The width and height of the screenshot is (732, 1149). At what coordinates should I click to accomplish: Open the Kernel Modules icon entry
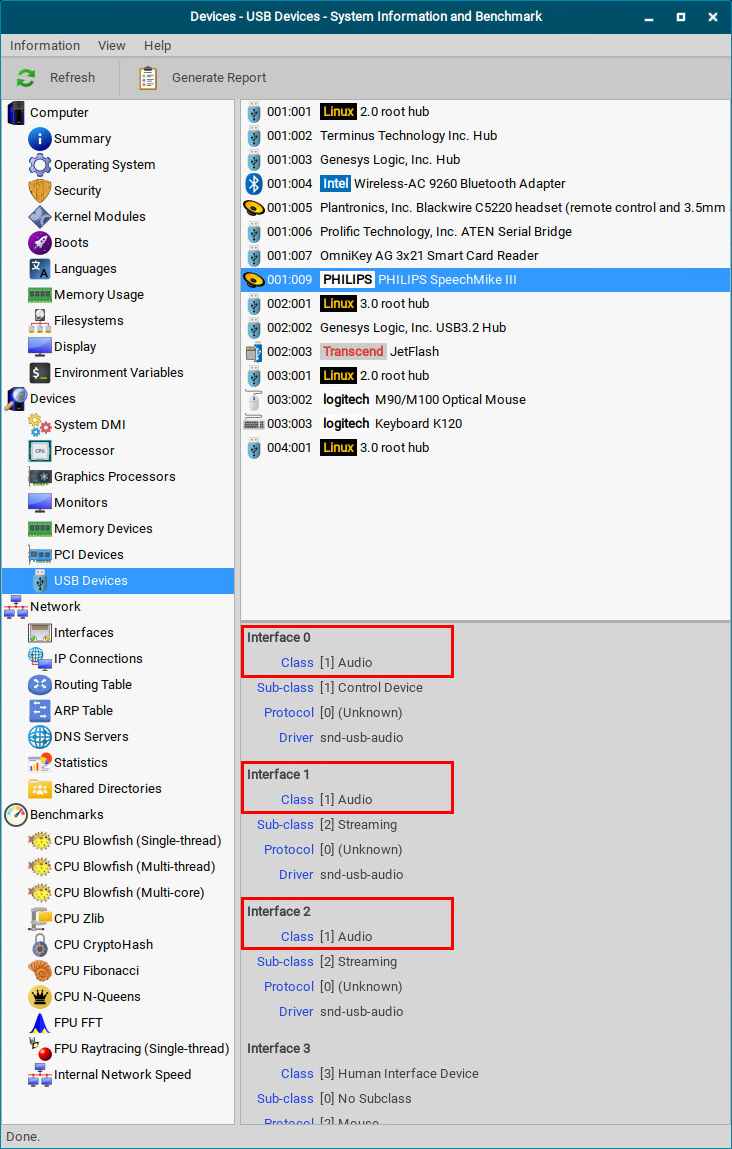[x=40, y=216]
